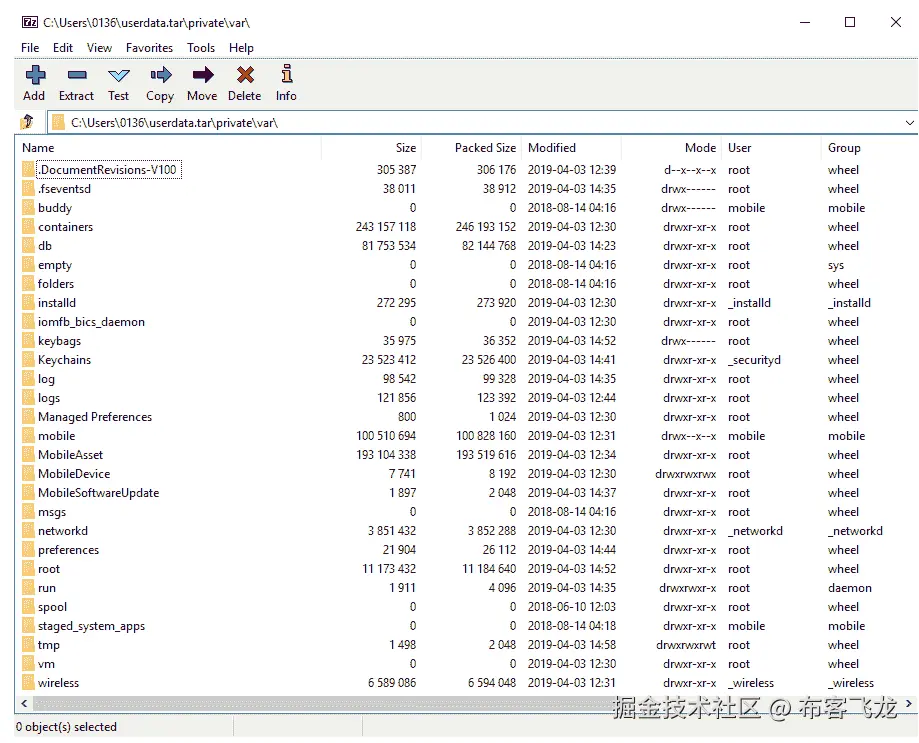919x743 pixels.
Task: Select the mobile folder icon
Action: point(28,435)
